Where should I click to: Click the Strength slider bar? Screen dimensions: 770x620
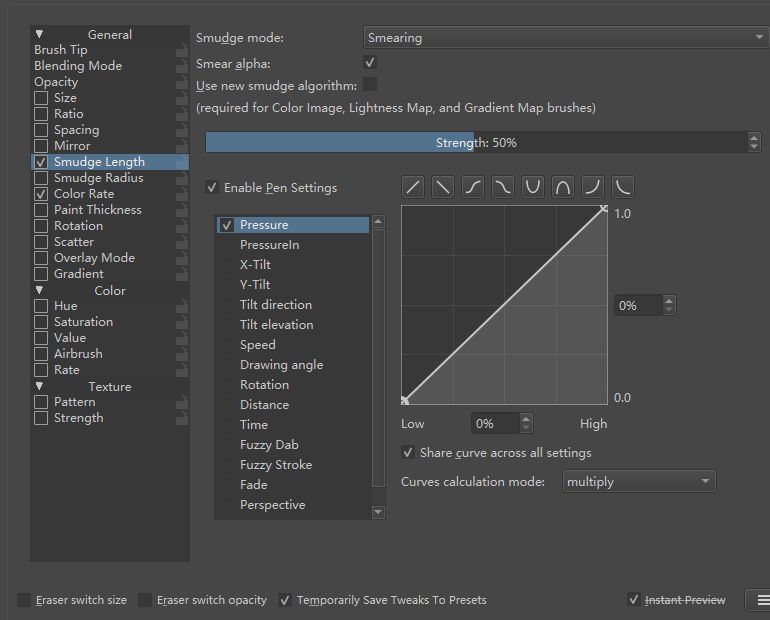coord(476,143)
